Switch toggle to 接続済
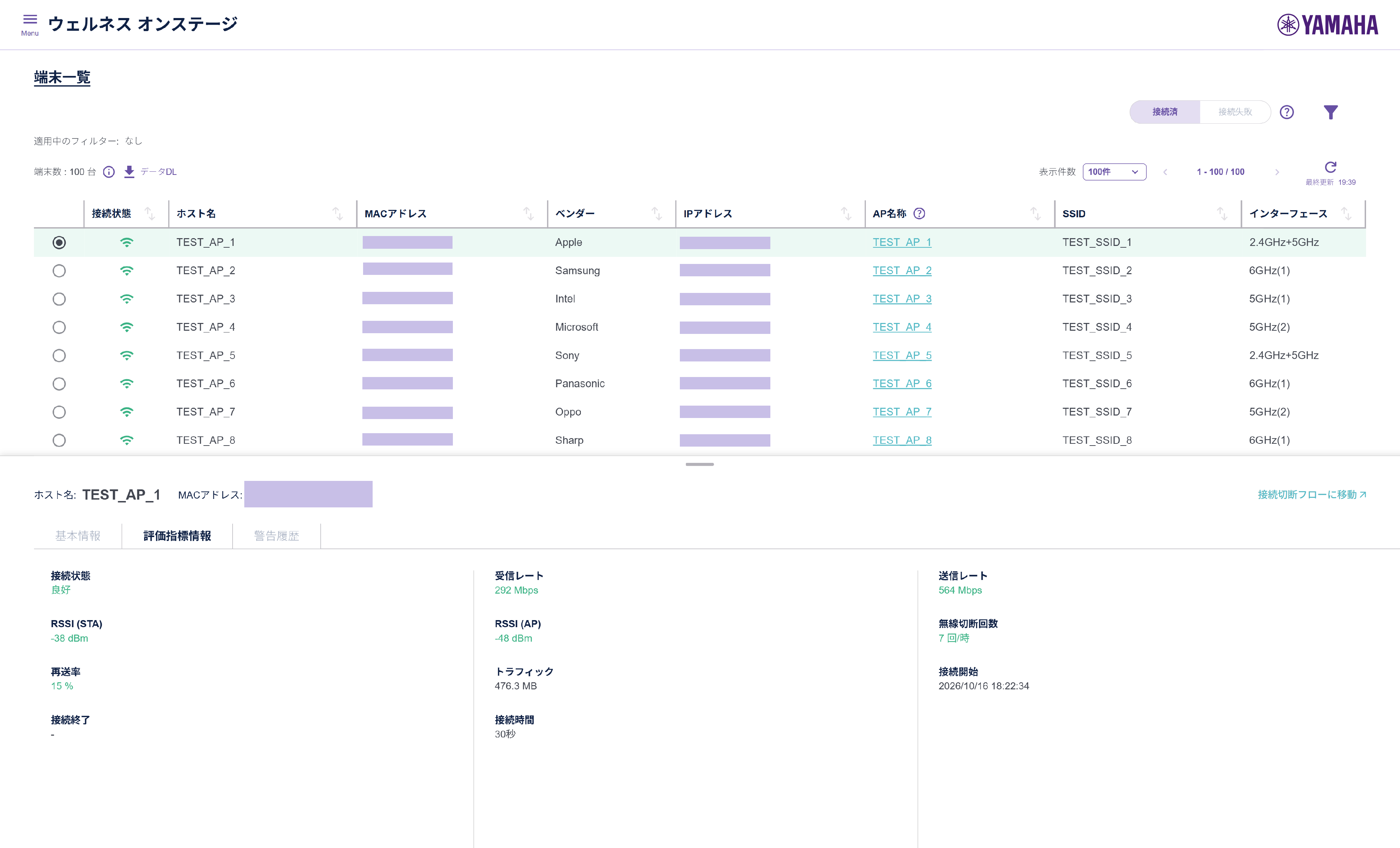Screen dimensions: 1400x848 (1165, 112)
